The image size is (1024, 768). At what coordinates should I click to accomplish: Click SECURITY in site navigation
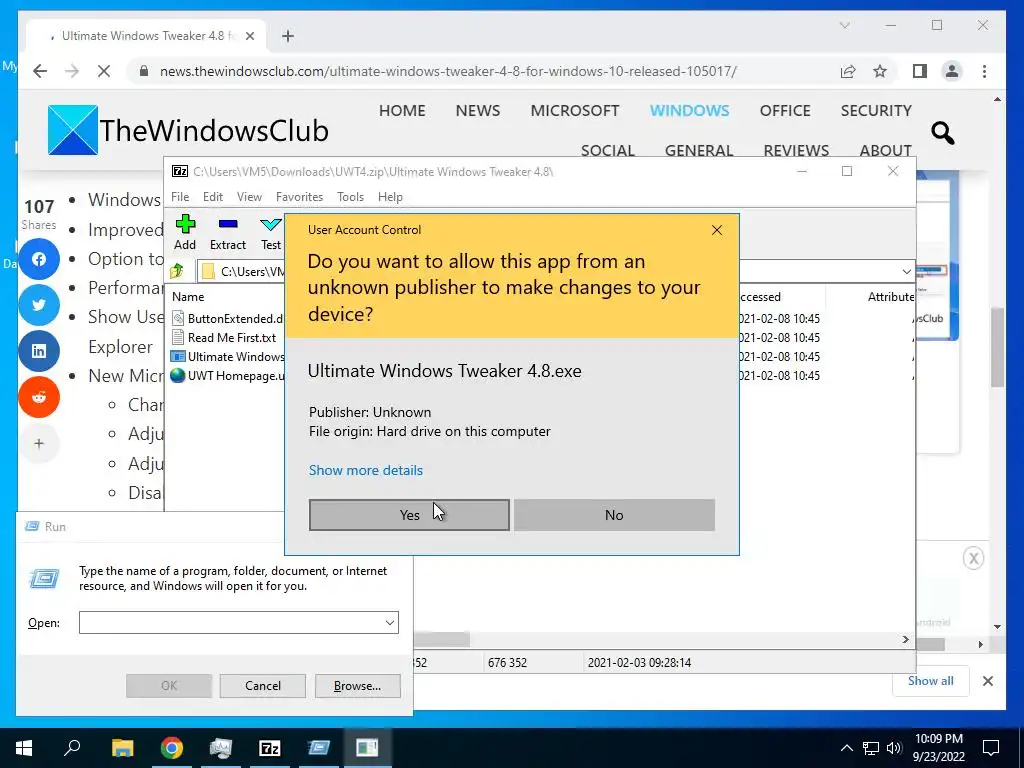pos(876,110)
